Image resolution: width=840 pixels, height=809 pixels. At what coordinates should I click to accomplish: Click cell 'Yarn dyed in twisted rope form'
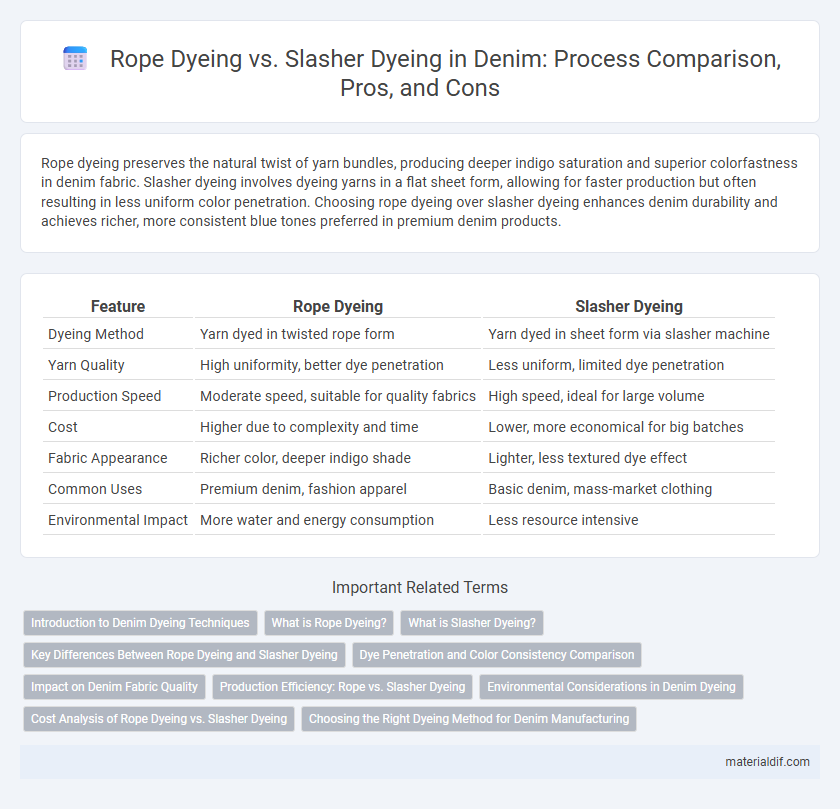(297, 334)
